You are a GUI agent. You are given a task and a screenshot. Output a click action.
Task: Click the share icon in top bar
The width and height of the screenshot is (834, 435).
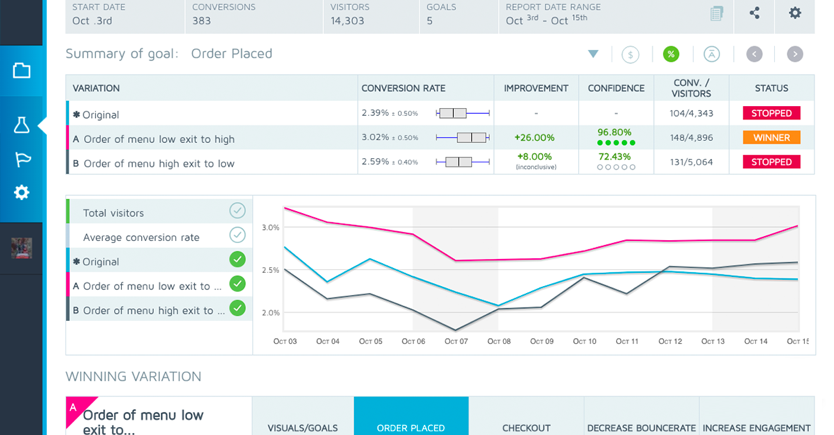[755, 13]
